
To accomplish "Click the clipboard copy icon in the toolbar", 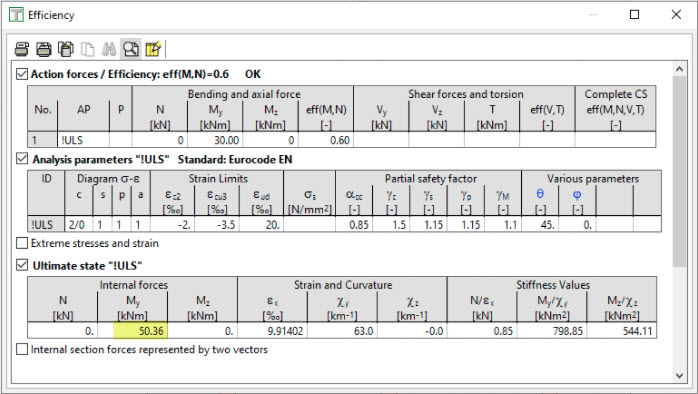I will (x=66, y=49).
